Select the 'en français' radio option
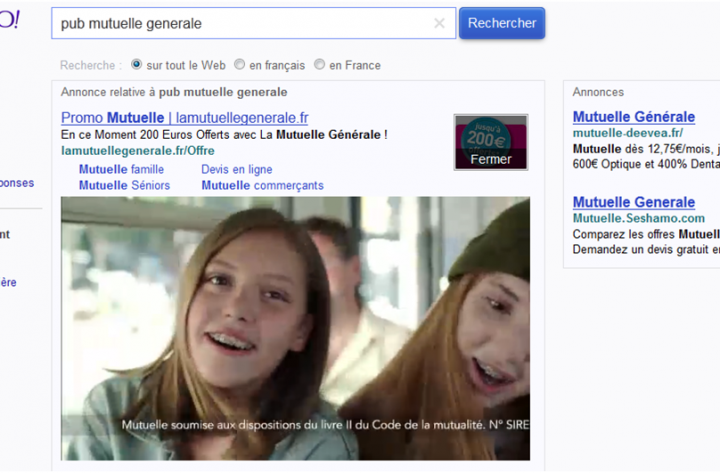This screenshot has width=720, height=473. point(239,64)
